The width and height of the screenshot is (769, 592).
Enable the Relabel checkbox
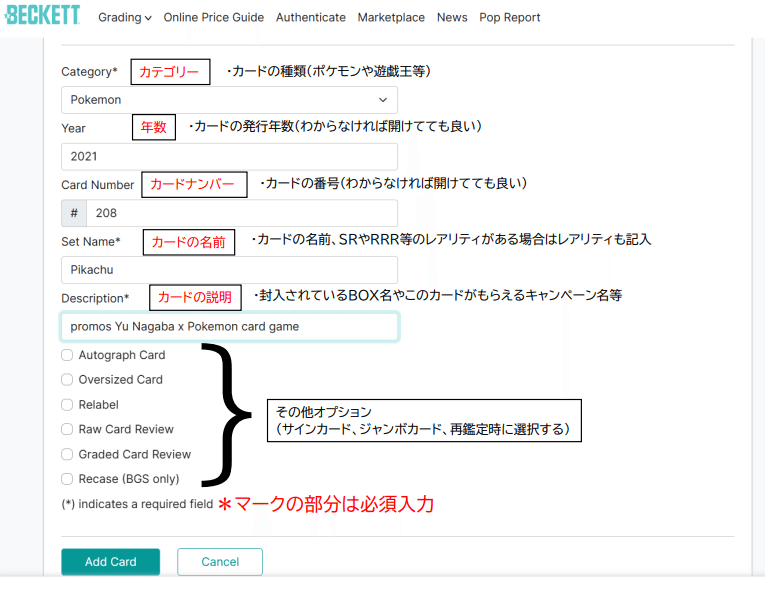(x=67, y=405)
